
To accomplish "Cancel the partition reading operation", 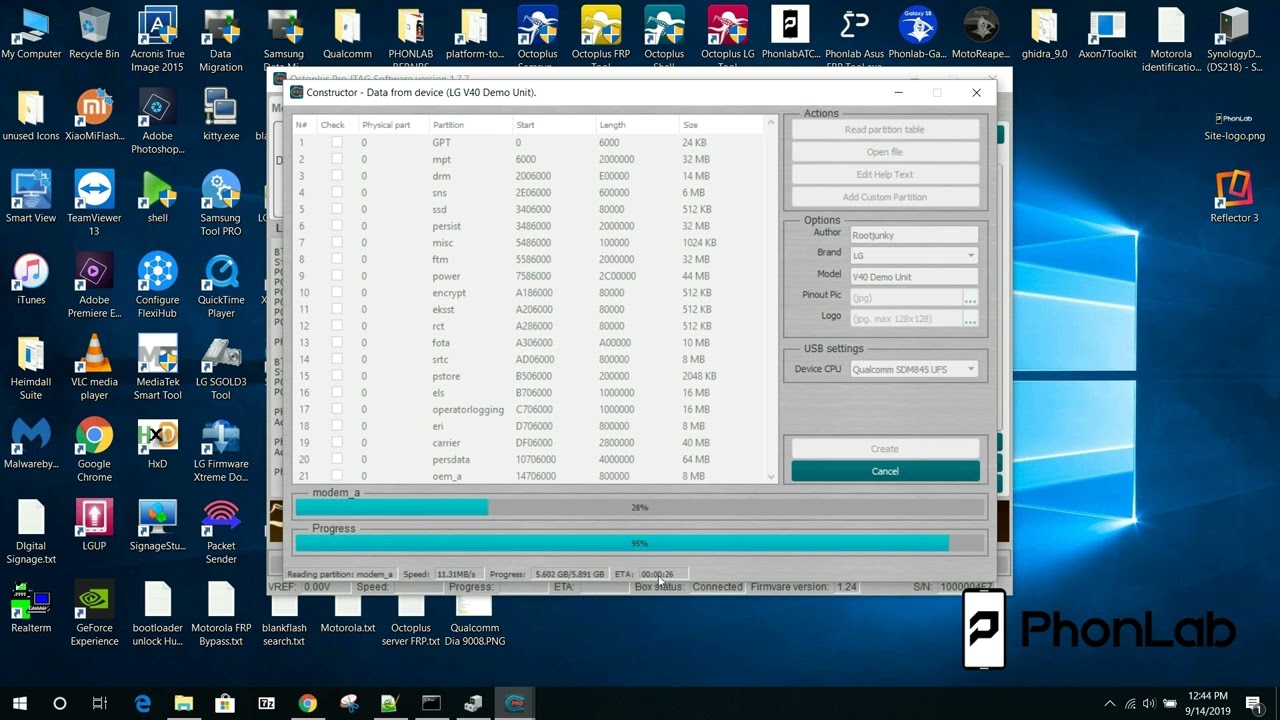I will tap(885, 471).
